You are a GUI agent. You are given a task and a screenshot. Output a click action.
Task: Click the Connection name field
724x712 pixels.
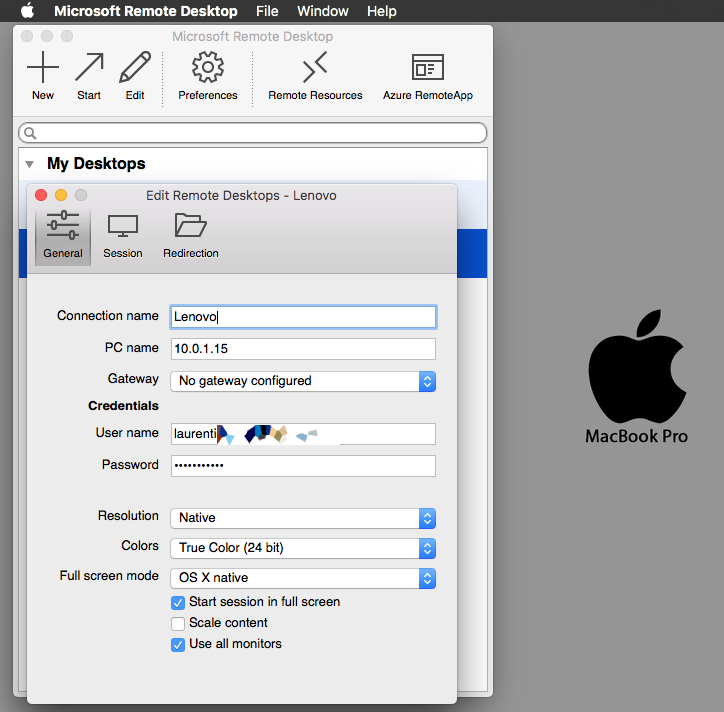coord(303,317)
